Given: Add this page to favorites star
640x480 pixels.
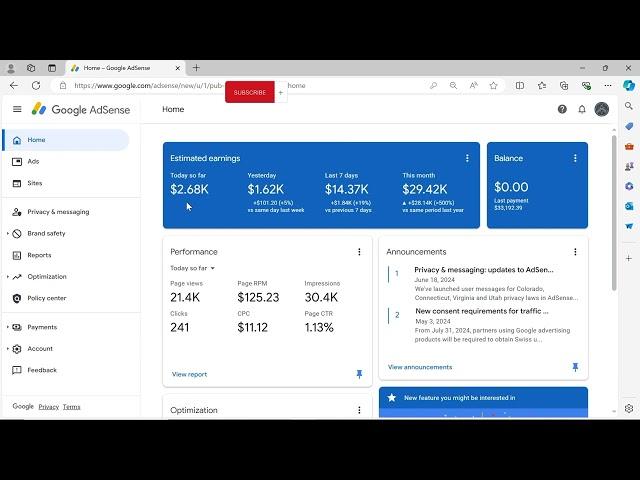Looking at the screenshot, I should click(493, 85).
